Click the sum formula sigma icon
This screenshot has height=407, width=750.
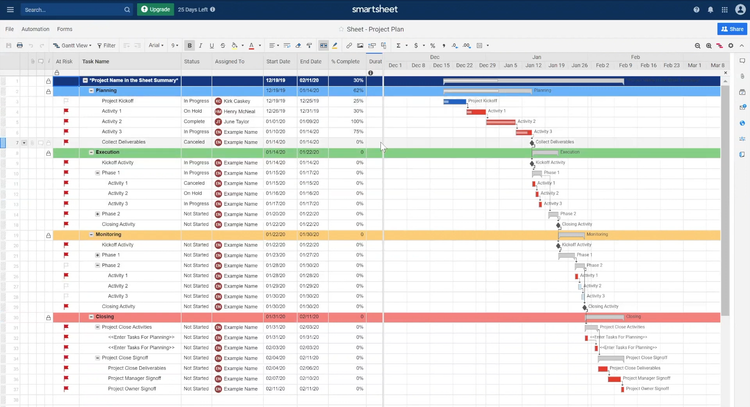[398, 45]
